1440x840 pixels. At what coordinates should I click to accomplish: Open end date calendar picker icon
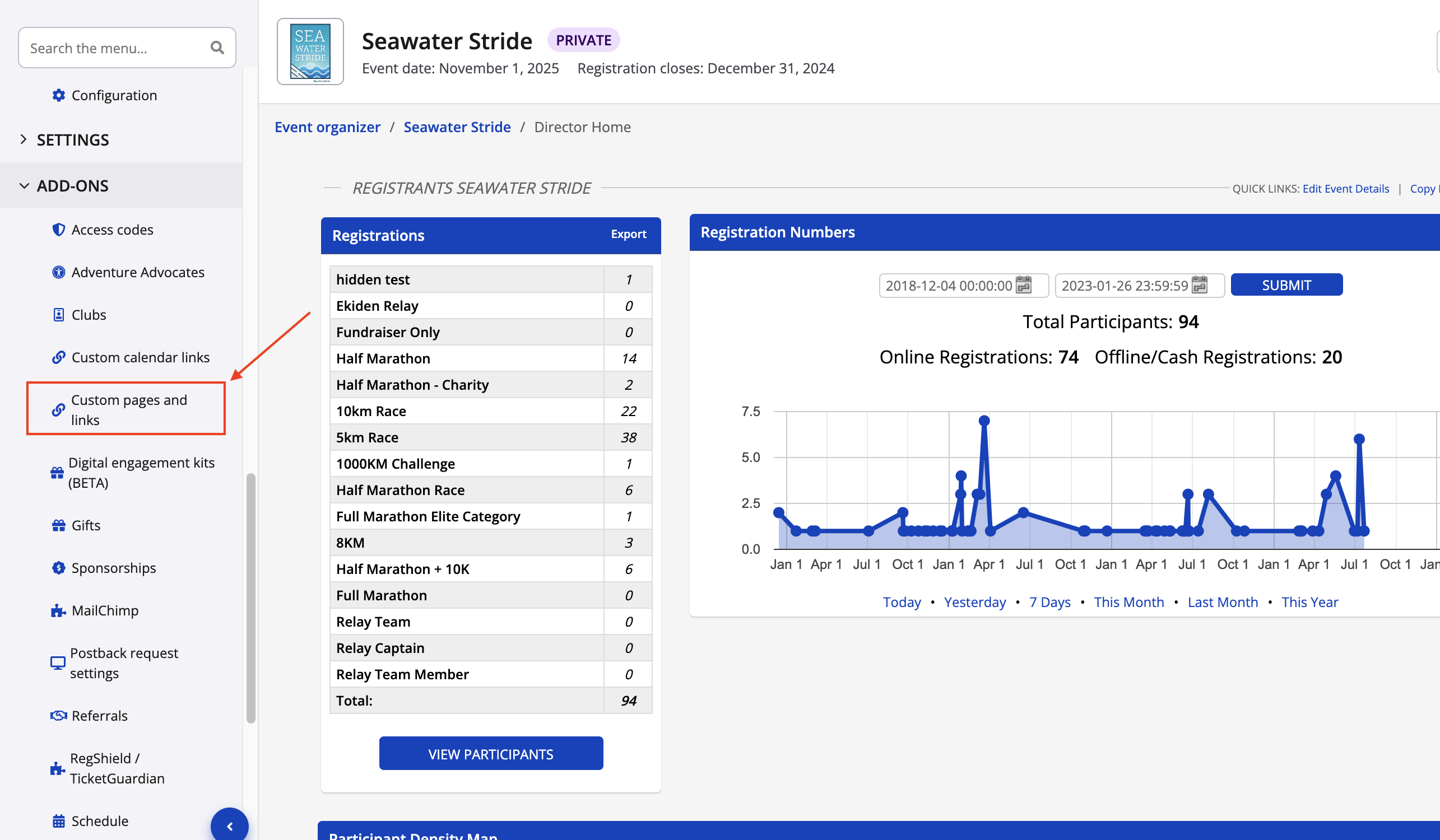(1200, 285)
